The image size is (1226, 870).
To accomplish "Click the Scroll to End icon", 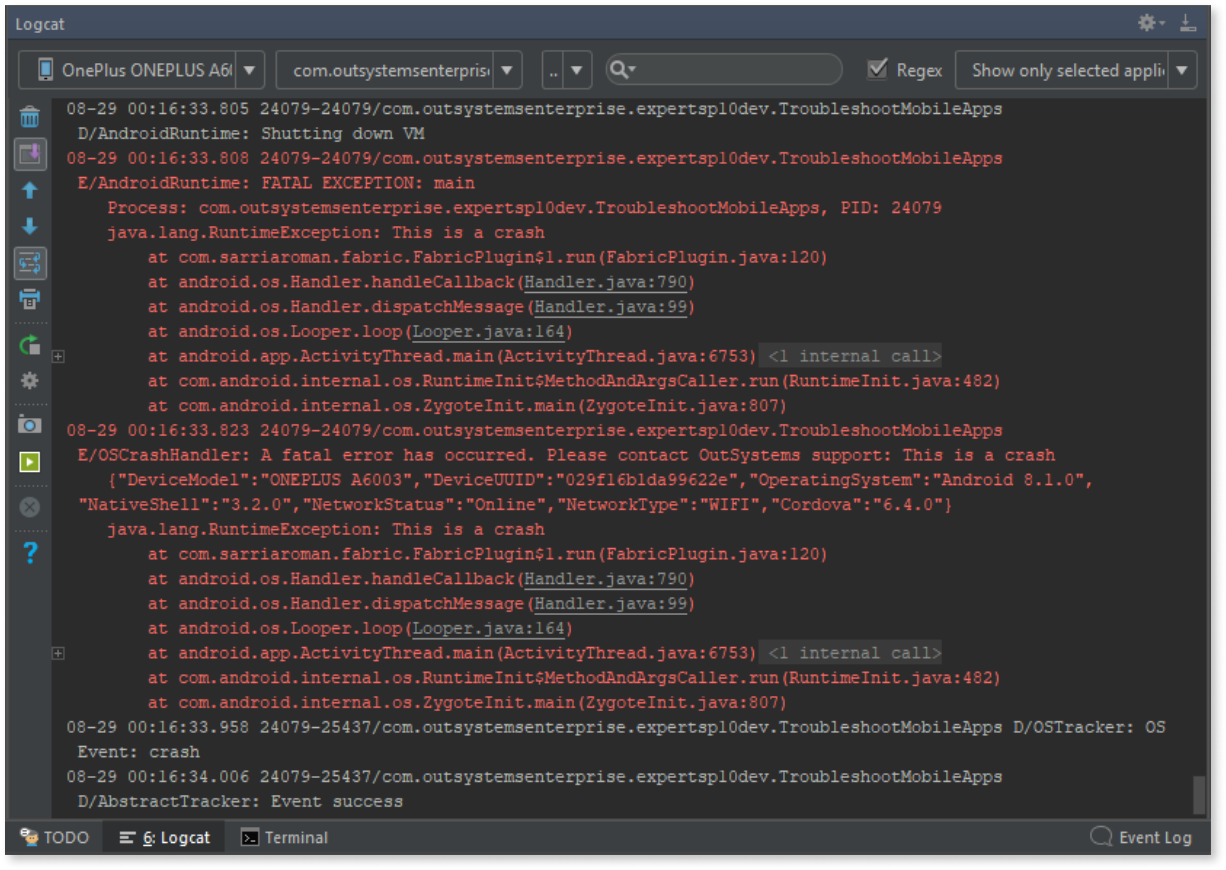I will click(30, 153).
